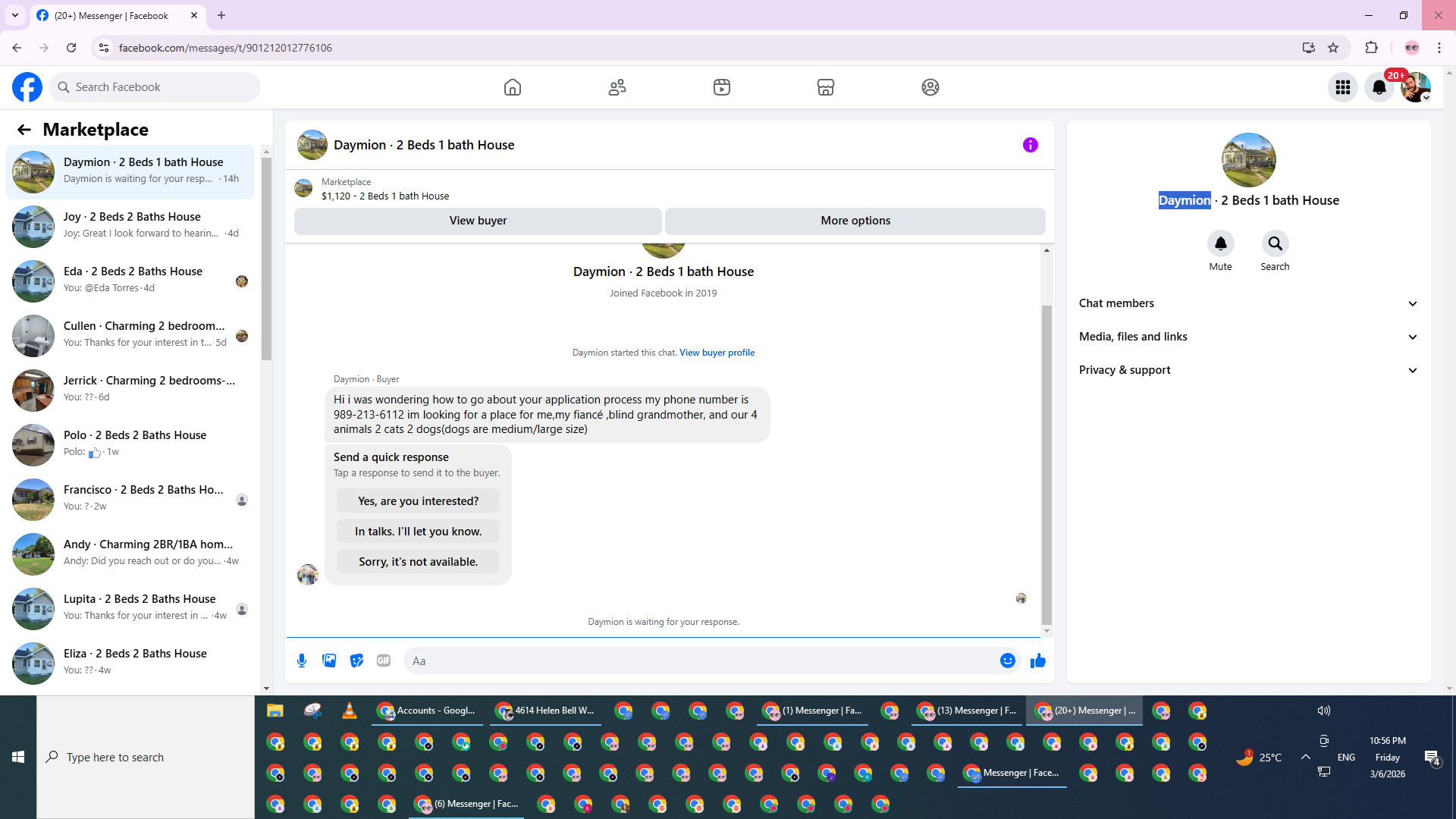The height and width of the screenshot is (819, 1456).
Task: Mute this conversation
Action: click(x=1220, y=243)
